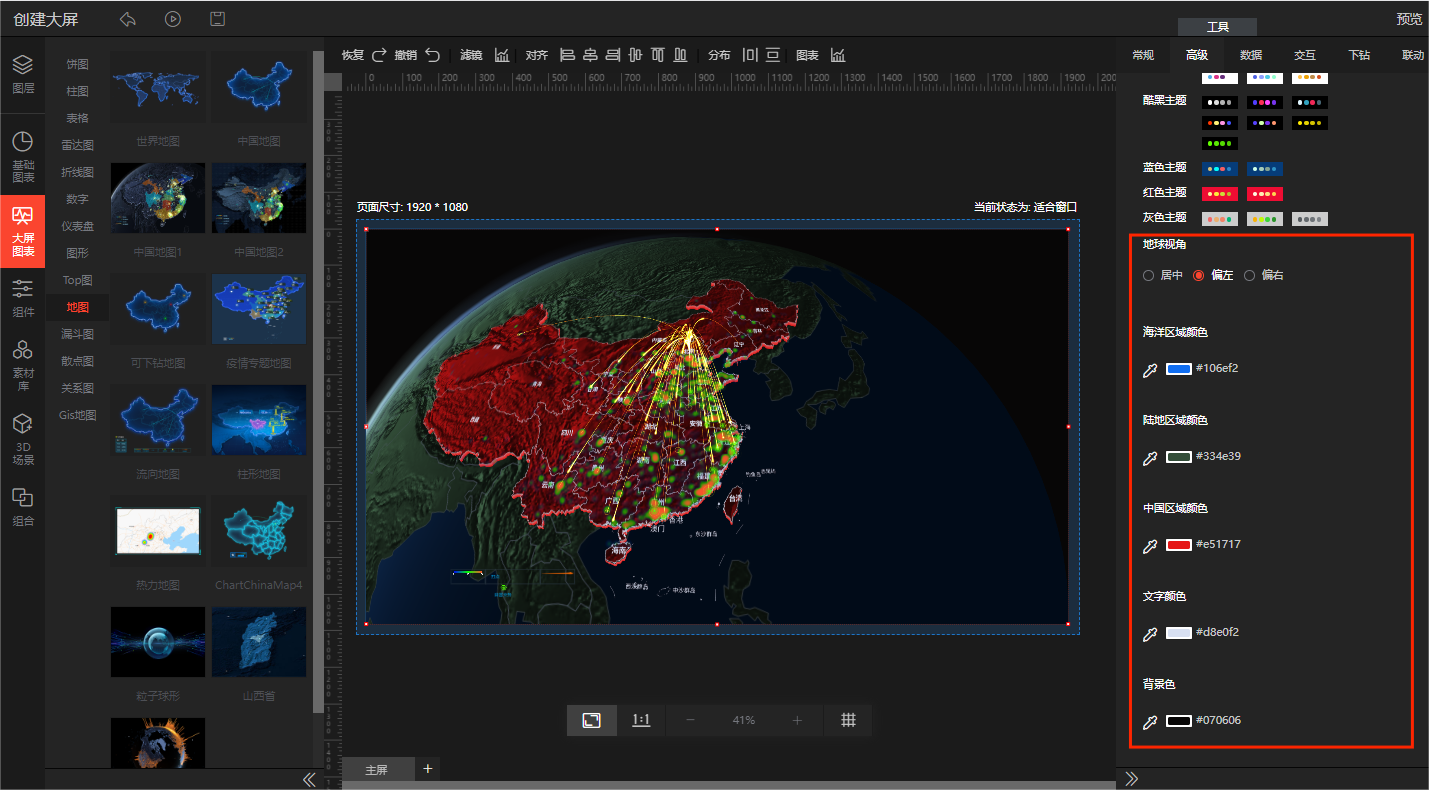Choose the 疫情专题地图 thumbnail

[x=259, y=309]
